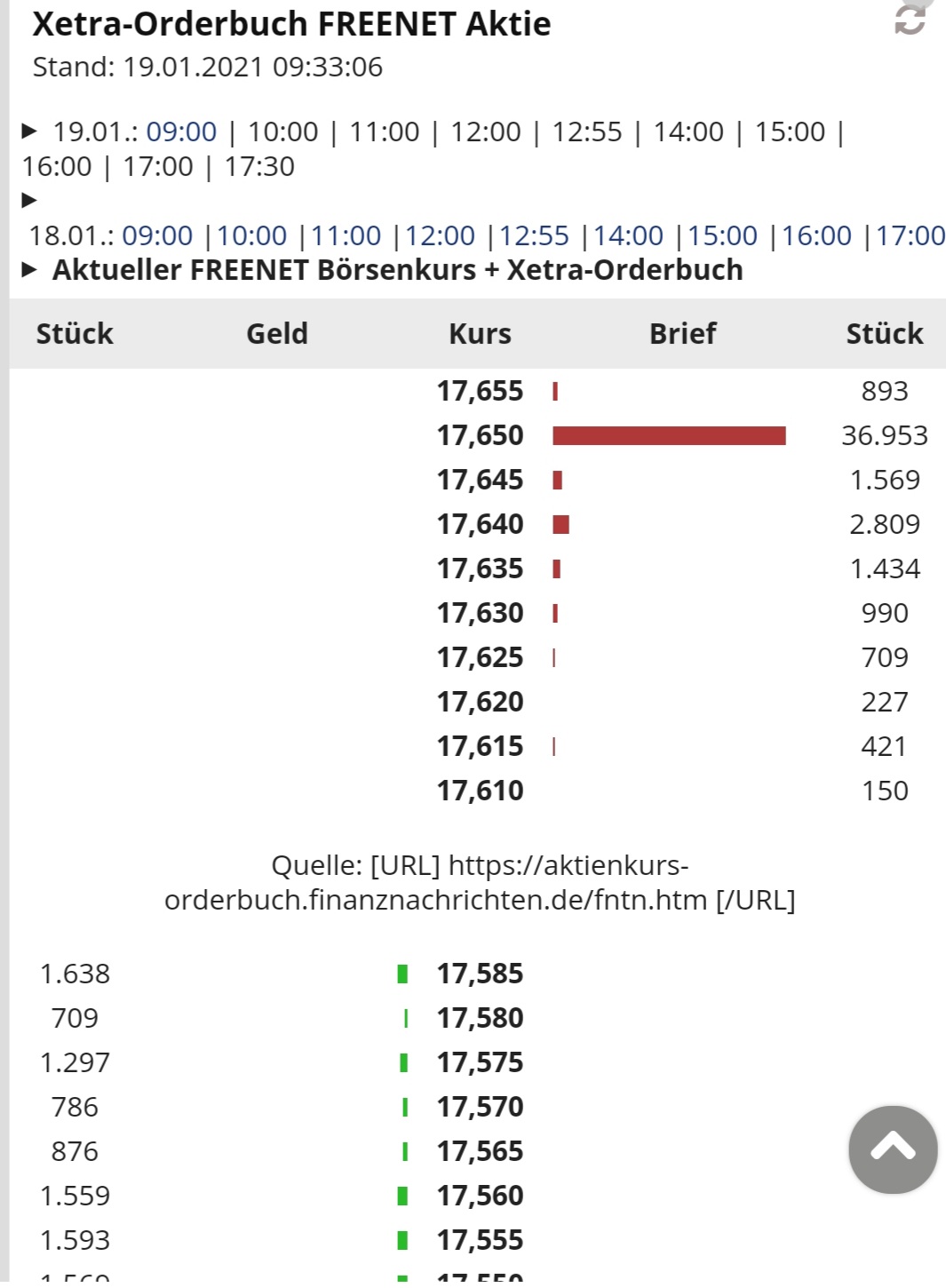Open the 18.01. 12:55 snapshot link

(534, 235)
